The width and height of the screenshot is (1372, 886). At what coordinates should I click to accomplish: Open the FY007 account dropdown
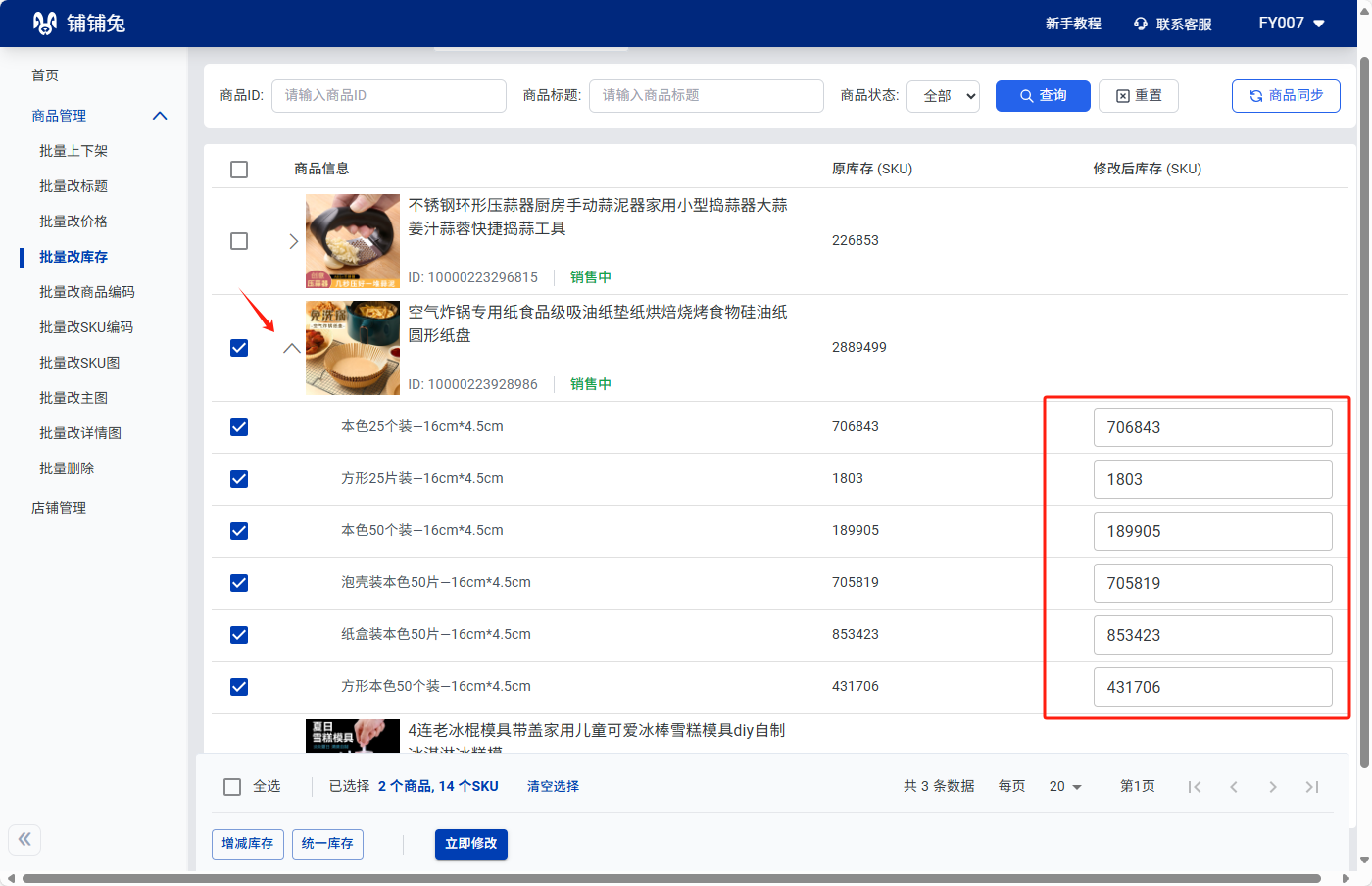1291,24
